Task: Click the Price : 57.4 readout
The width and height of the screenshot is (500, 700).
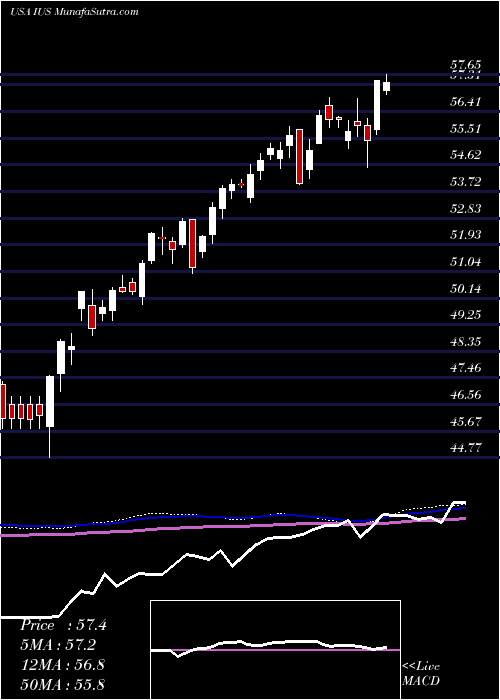Action: coord(63,625)
